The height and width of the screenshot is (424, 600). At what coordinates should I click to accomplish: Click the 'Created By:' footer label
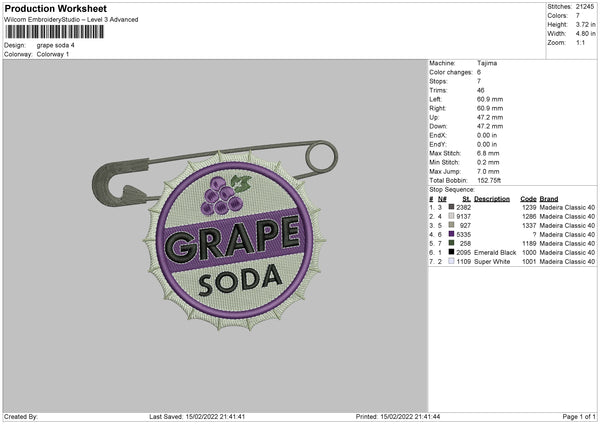(x=21, y=416)
